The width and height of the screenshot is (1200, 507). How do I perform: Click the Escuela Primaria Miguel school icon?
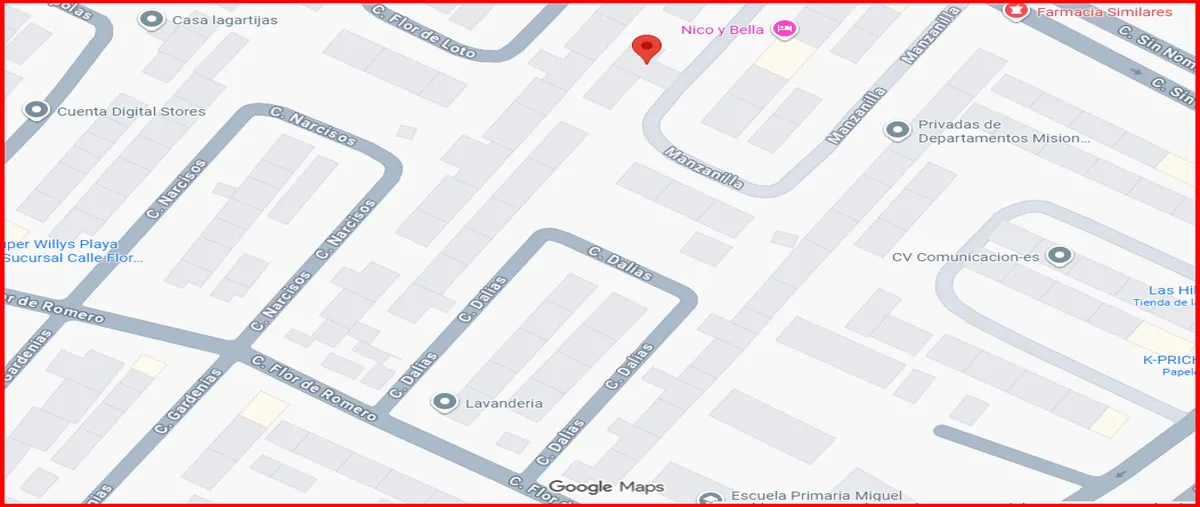711,498
